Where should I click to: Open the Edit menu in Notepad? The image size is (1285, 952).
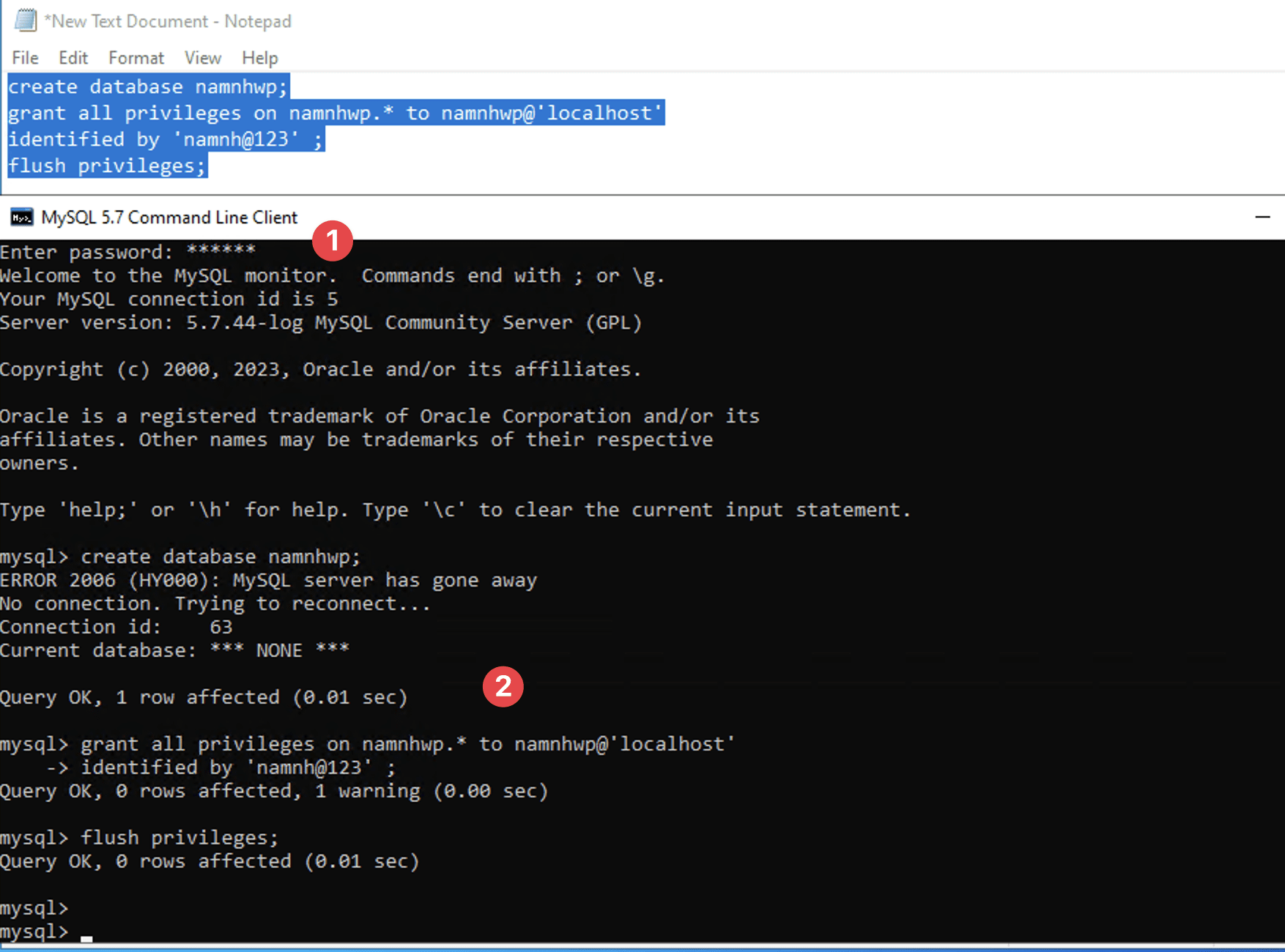click(73, 58)
